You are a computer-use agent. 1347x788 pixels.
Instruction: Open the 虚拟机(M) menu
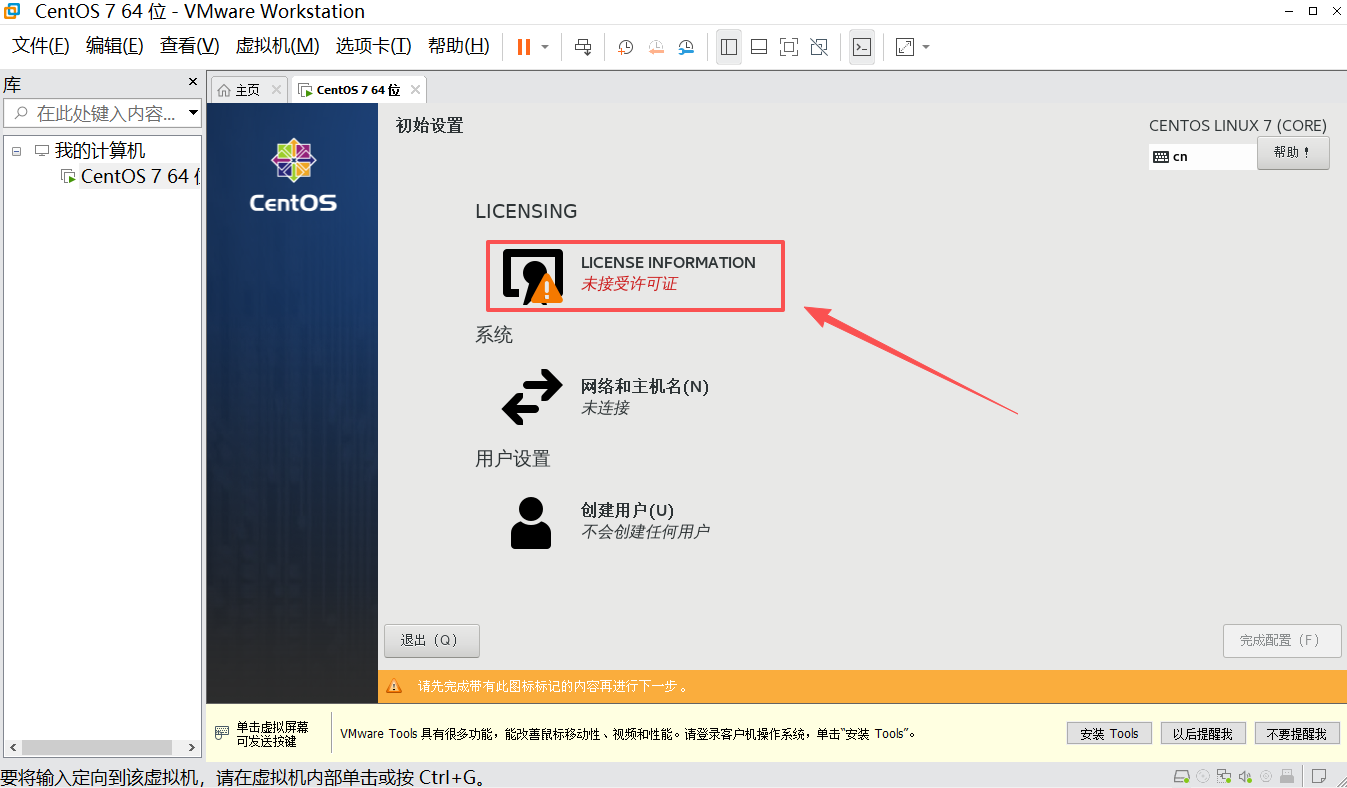point(278,46)
